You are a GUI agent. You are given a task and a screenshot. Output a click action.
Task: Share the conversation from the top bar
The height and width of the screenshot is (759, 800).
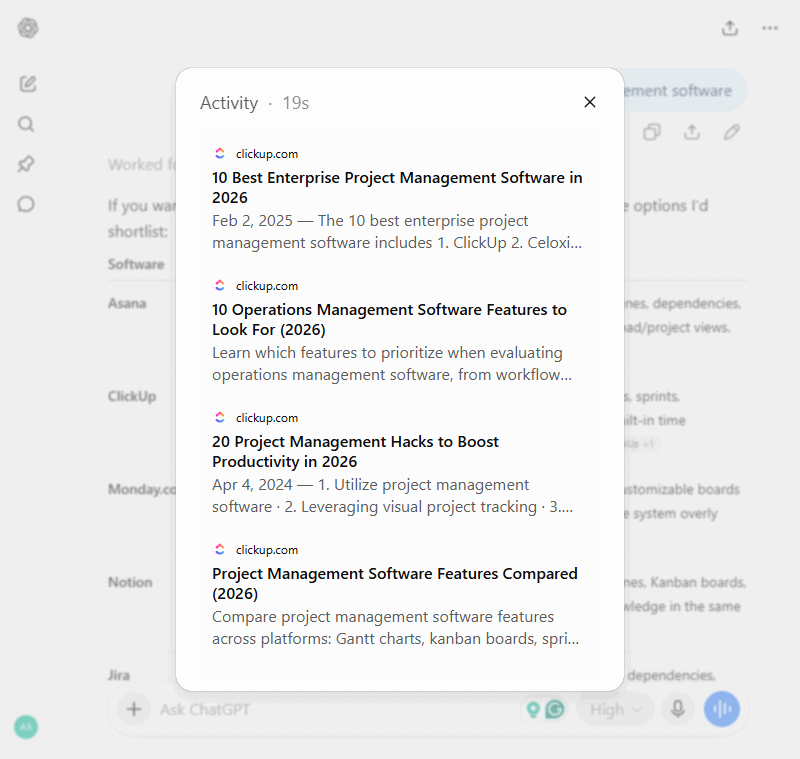pos(730,28)
